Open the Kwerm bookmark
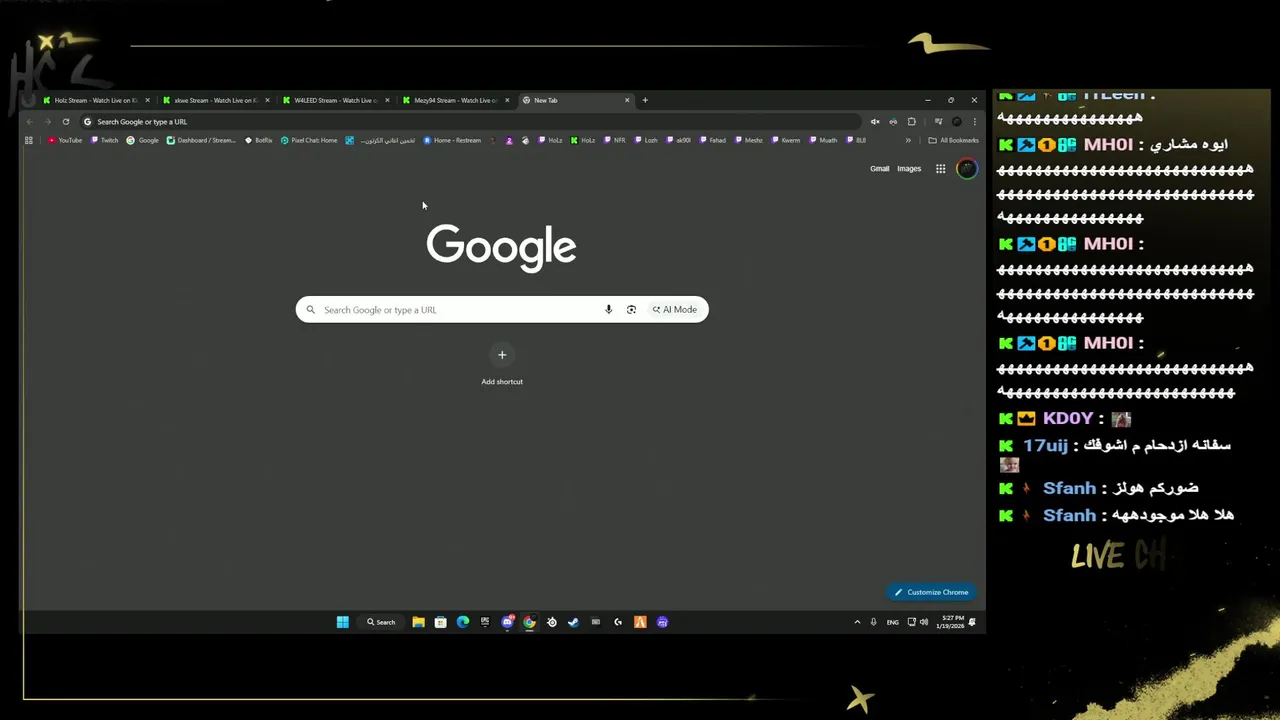The image size is (1280, 720). coord(786,140)
